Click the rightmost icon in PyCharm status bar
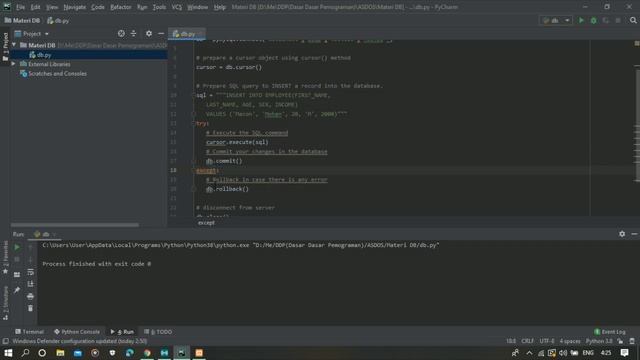Image resolution: width=640 pixels, height=360 pixels. (x=632, y=341)
